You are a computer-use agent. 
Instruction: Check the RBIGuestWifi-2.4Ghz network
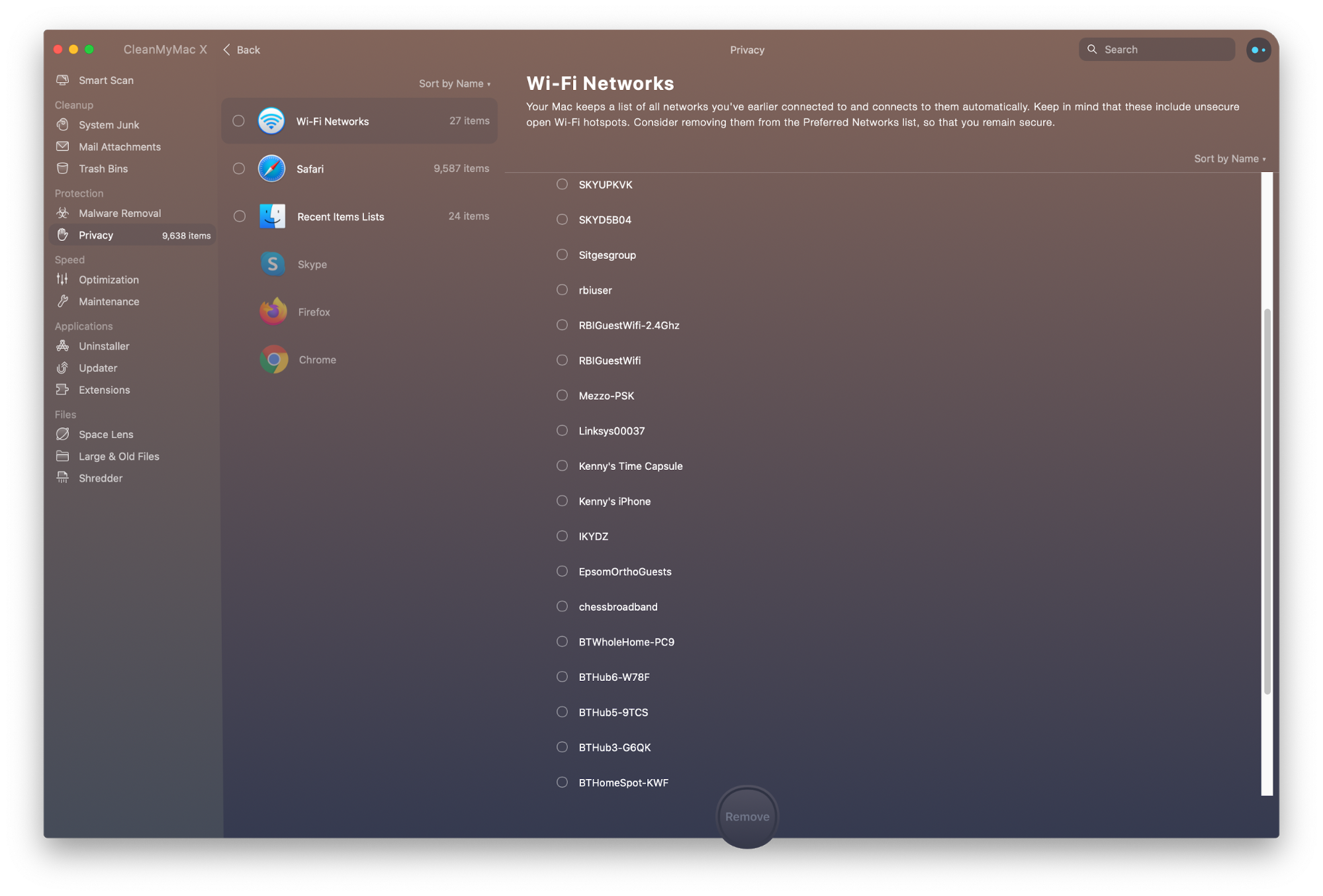562,325
